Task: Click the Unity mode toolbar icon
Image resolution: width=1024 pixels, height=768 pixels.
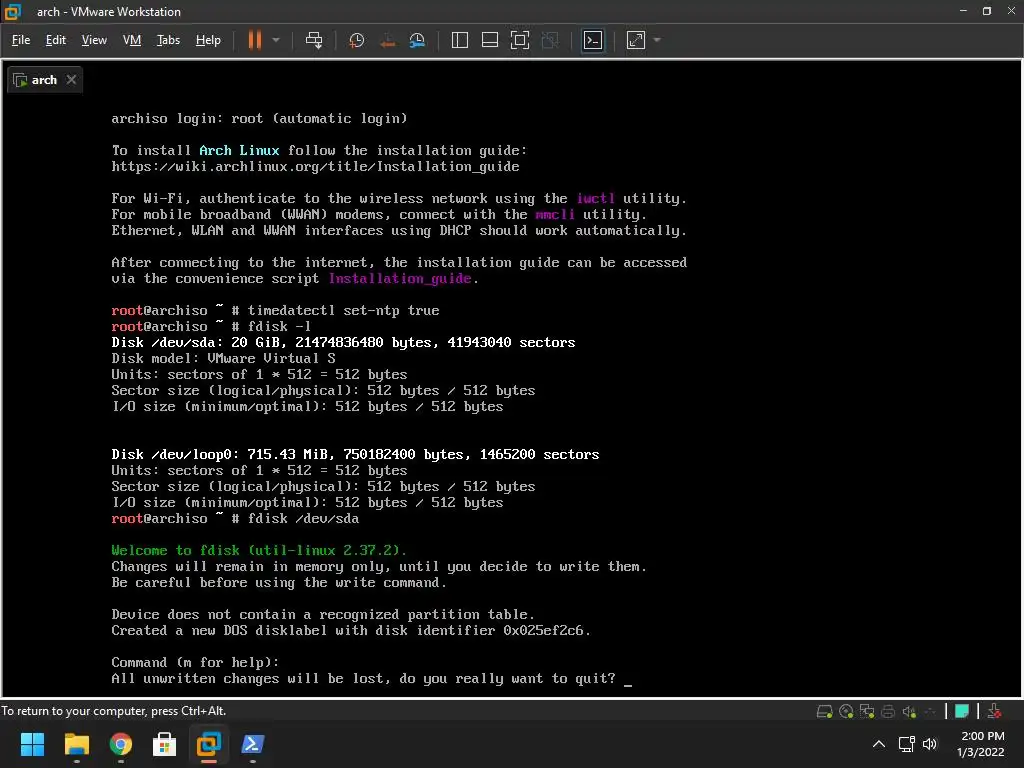Action: 551,40
